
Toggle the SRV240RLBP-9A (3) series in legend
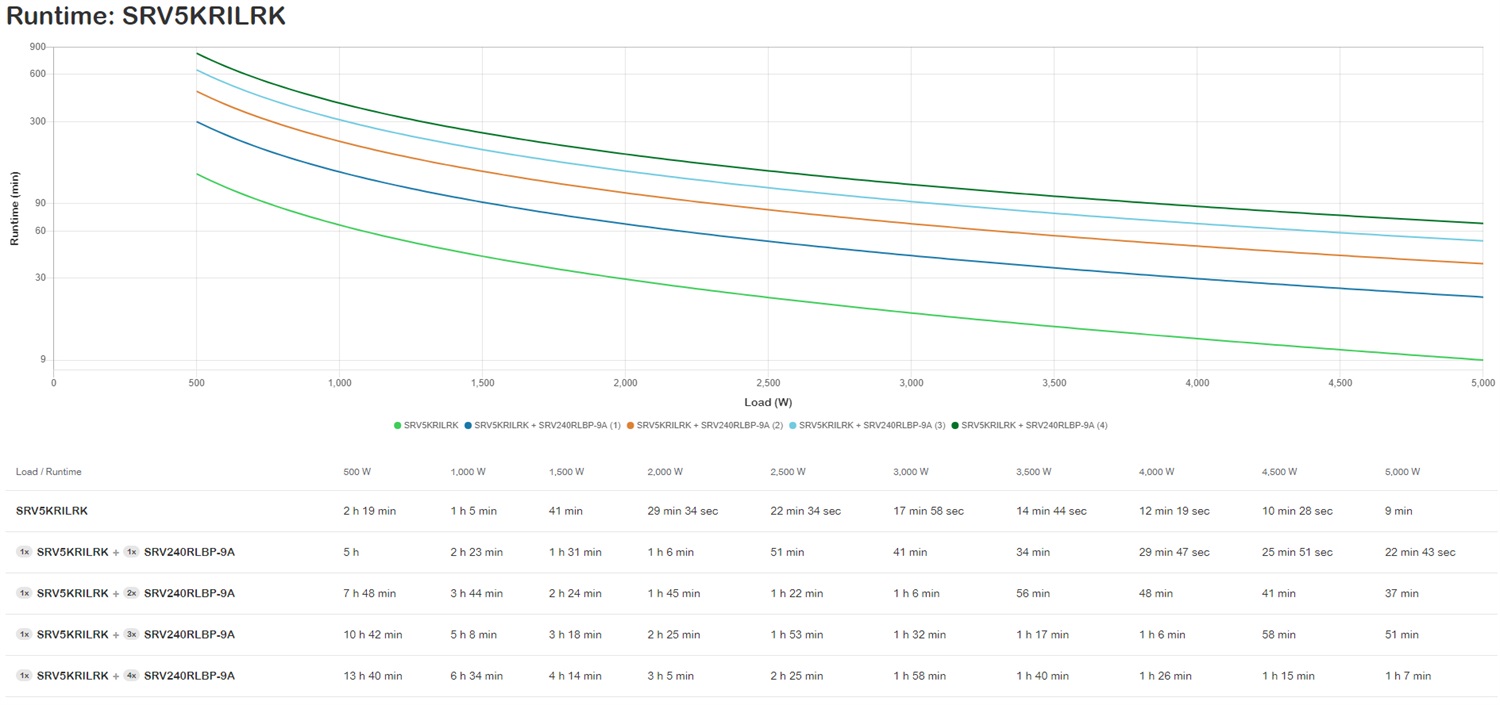pos(871,426)
